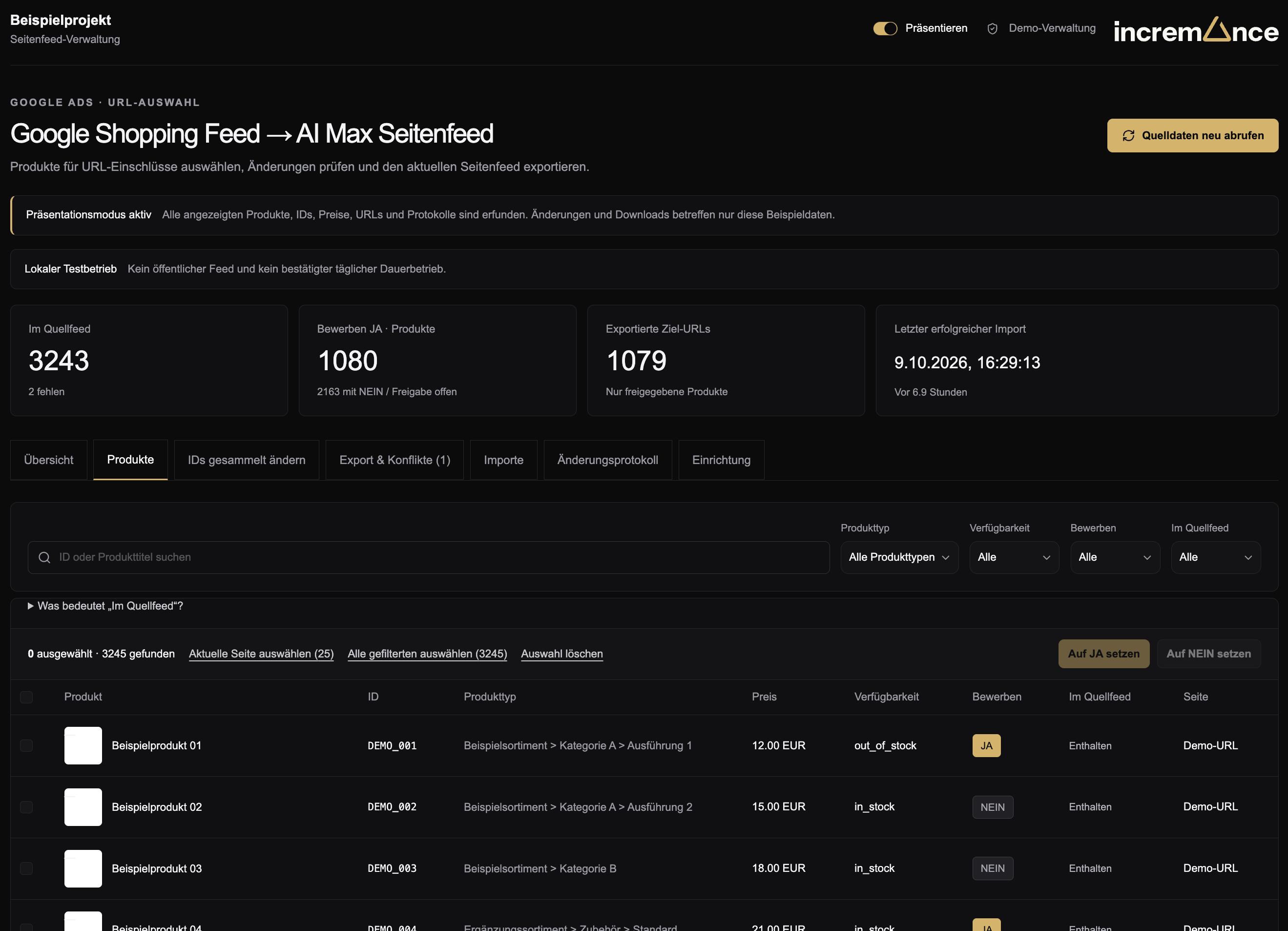Viewport: 1288px width, 931px height.
Task: Toggle the Präsentieren switch
Action: pyautogui.click(x=885, y=28)
